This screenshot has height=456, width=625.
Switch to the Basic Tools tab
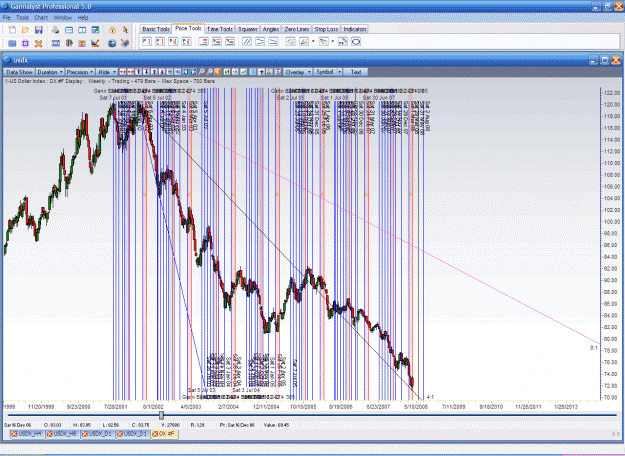click(156, 29)
